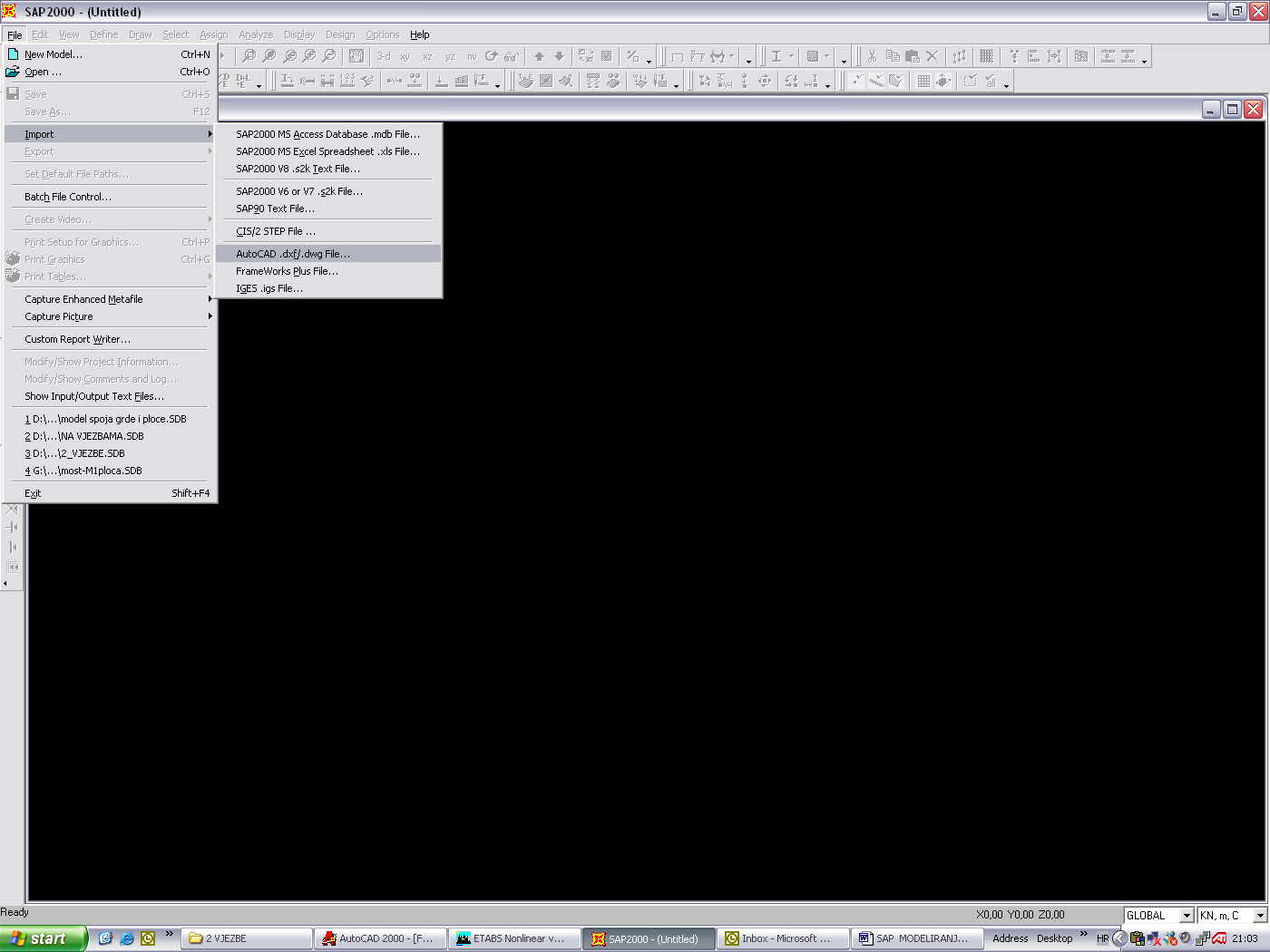Switch to the xy plane view
This screenshot has width=1270, height=952.
pyautogui.click(x=405, y=56)
